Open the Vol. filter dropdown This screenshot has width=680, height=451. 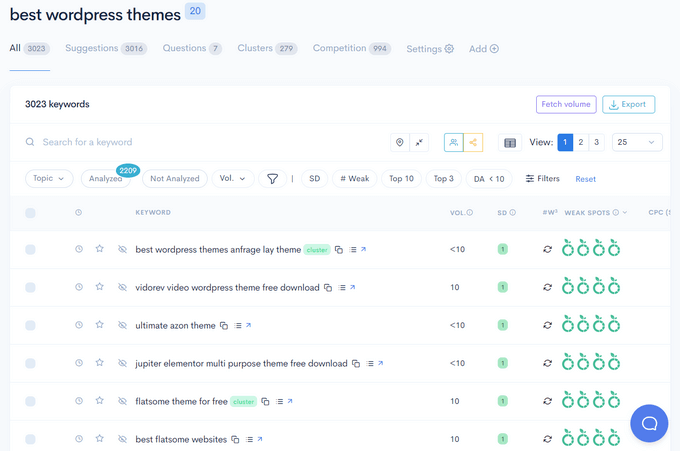(232, 179)
